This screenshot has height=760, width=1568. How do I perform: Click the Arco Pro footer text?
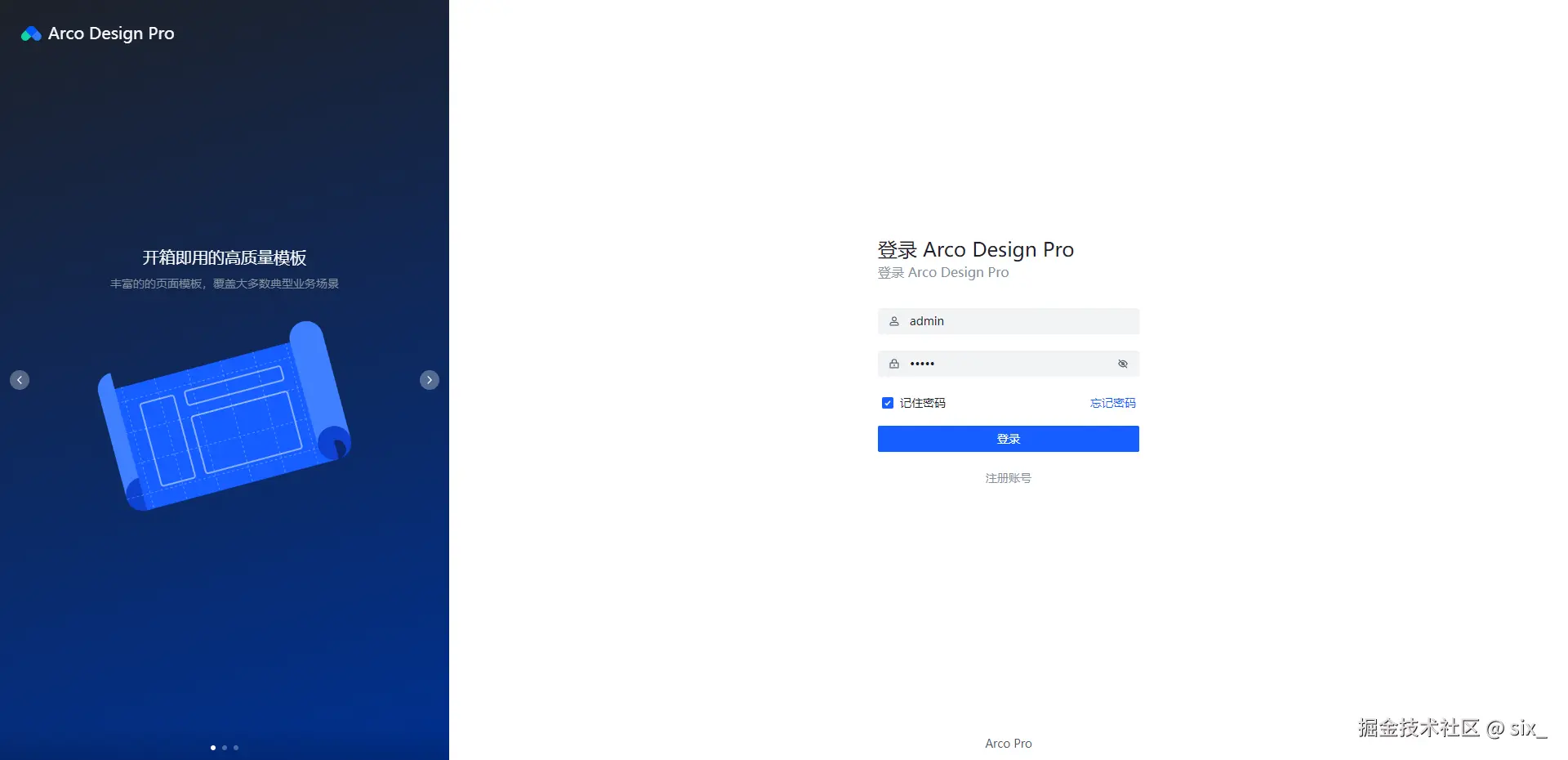1009,743
